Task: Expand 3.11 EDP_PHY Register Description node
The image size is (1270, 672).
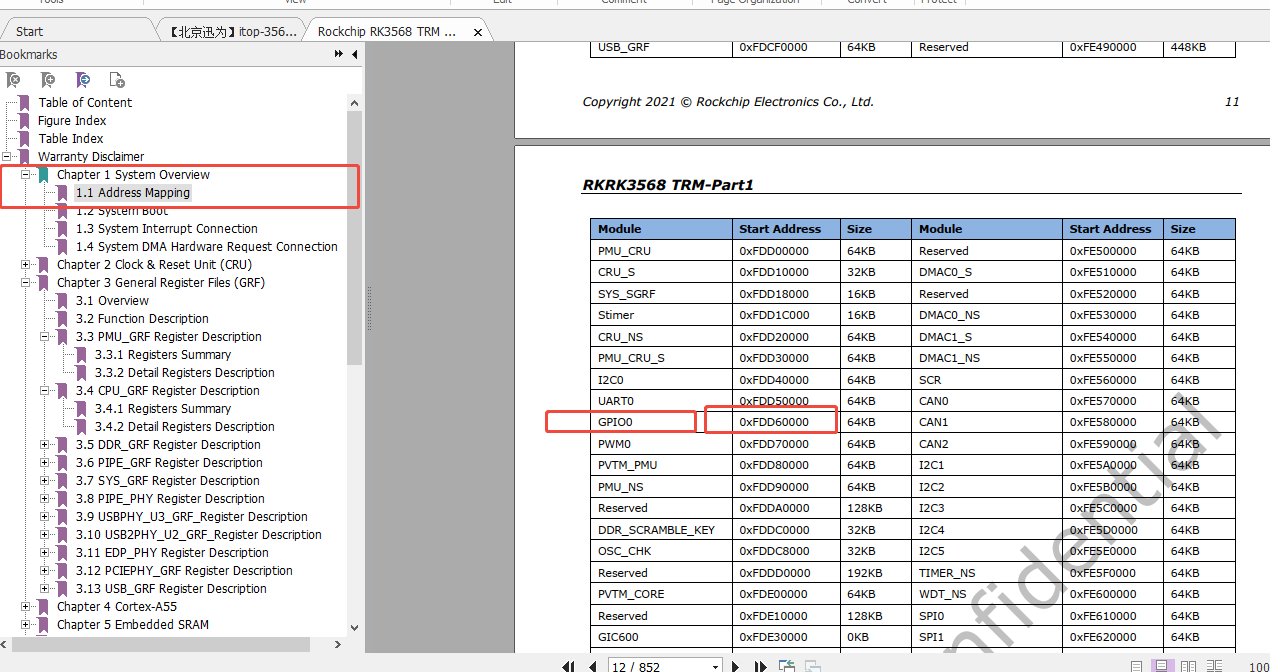Action: coord(45,553)
